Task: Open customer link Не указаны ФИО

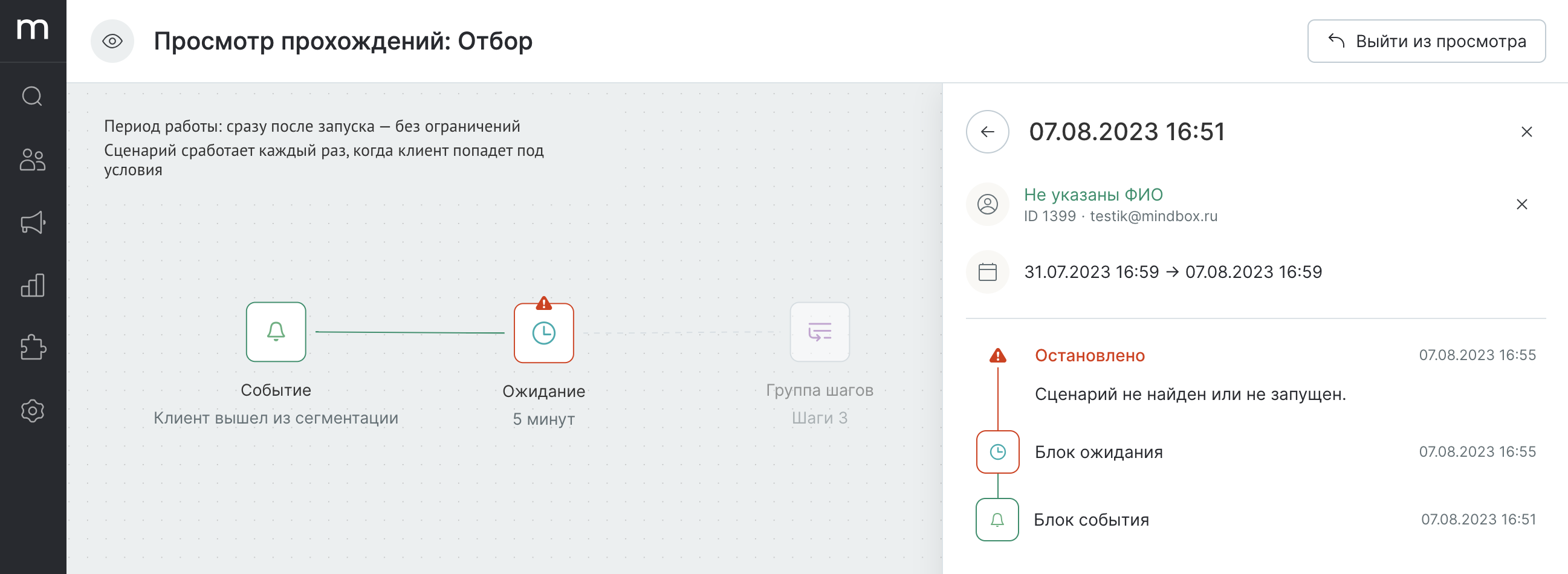Action: tap(1093, 195)
